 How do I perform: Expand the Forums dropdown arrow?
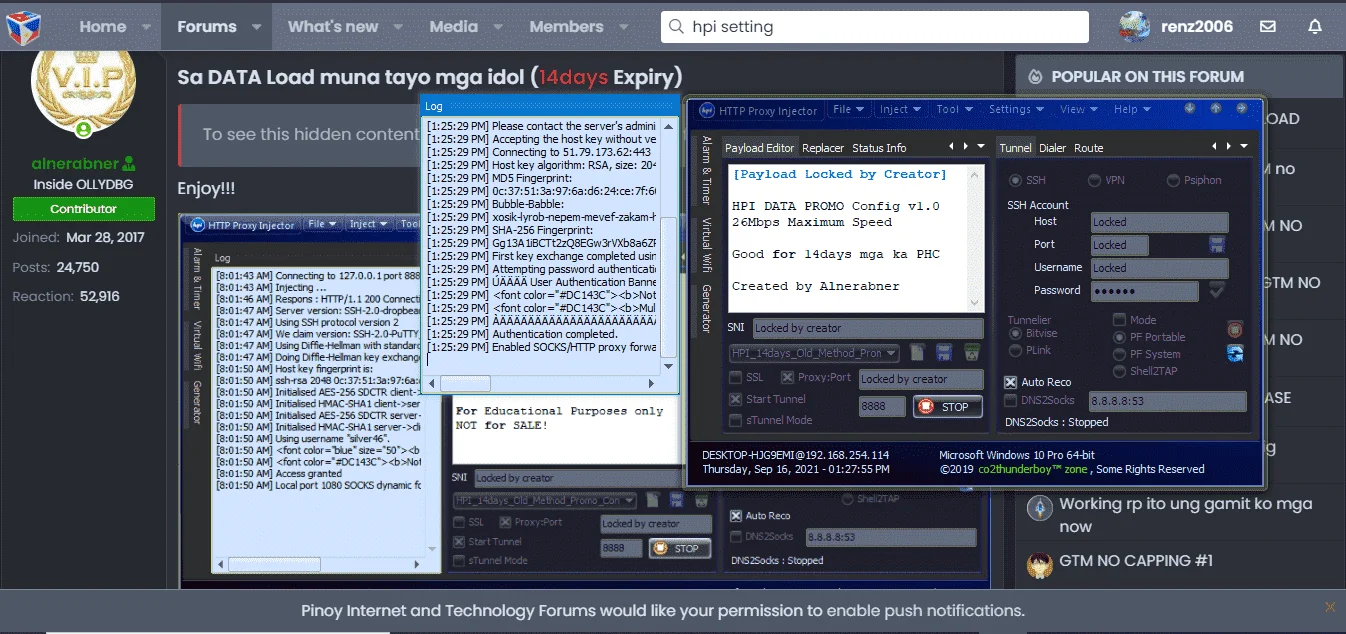coord(256,27)
